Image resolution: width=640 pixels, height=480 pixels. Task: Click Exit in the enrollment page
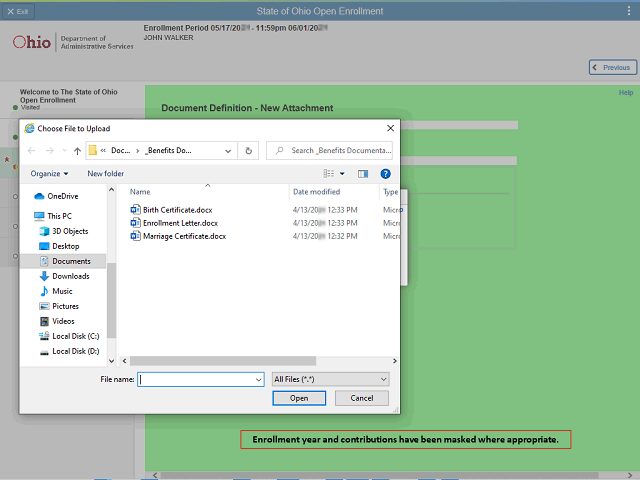[x=18, y=11]
